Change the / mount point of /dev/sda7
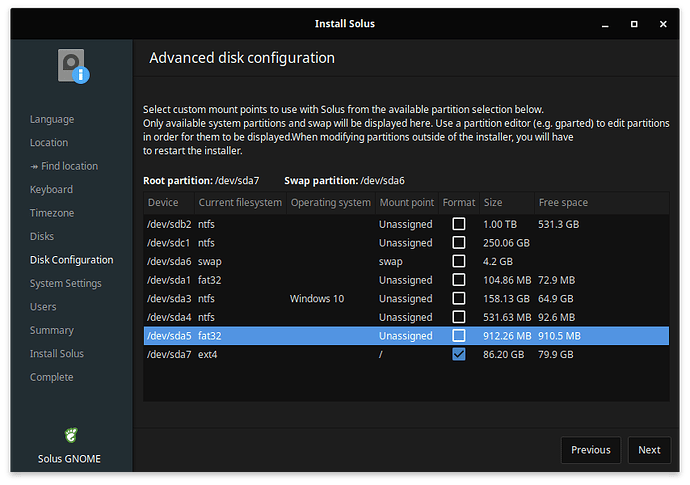 [x=381, y=354]
